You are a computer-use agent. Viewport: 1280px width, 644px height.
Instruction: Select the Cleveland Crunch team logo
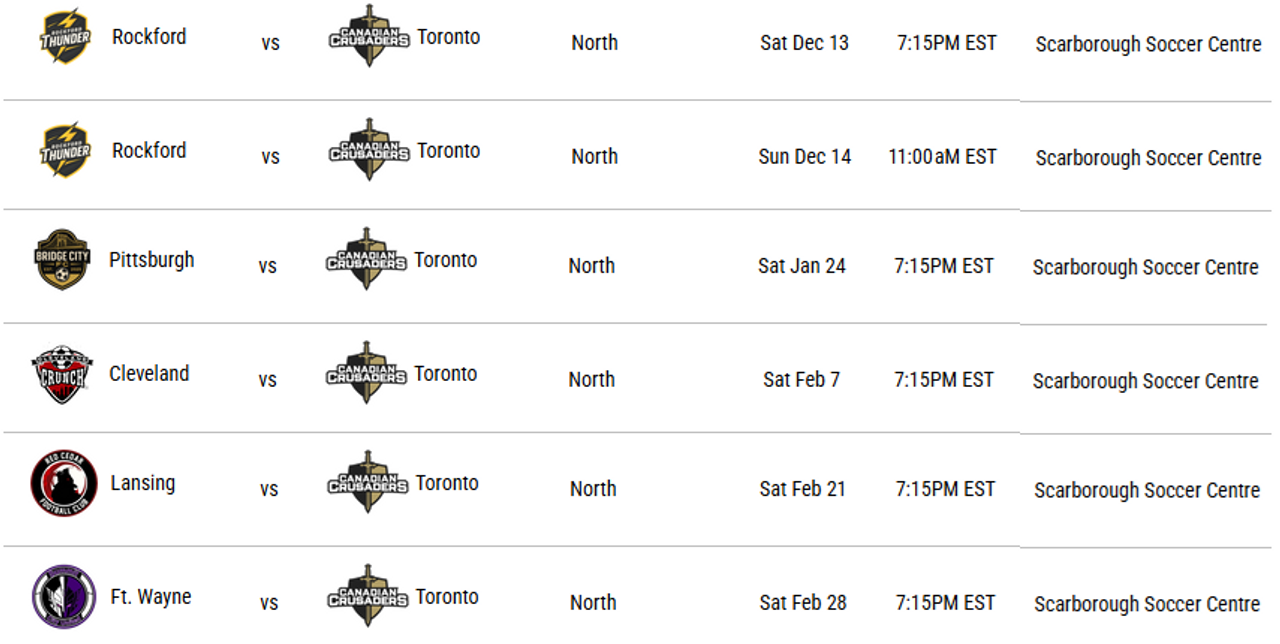(x=62, y=375)
